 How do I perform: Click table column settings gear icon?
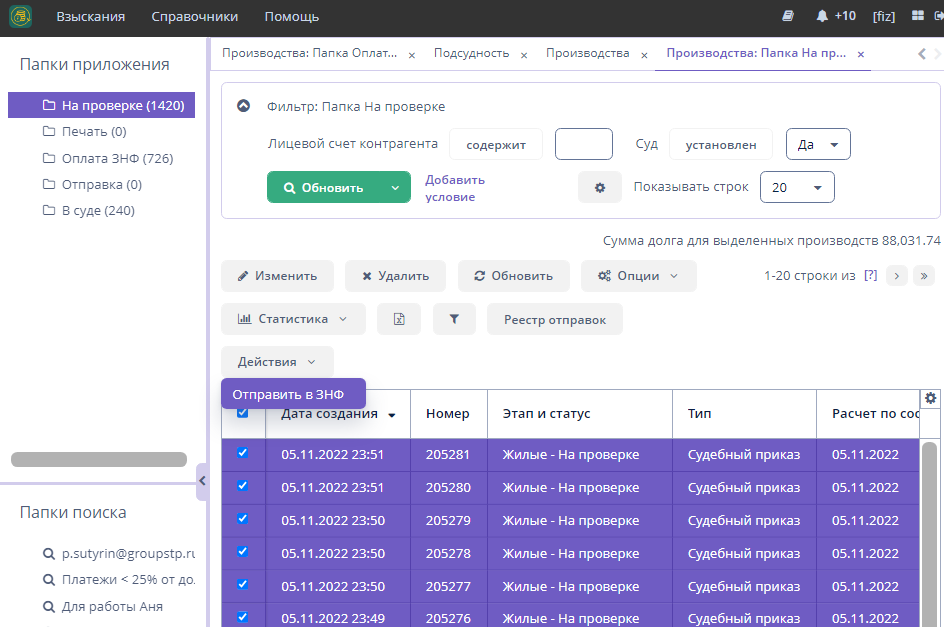click(x=931, y=398)
